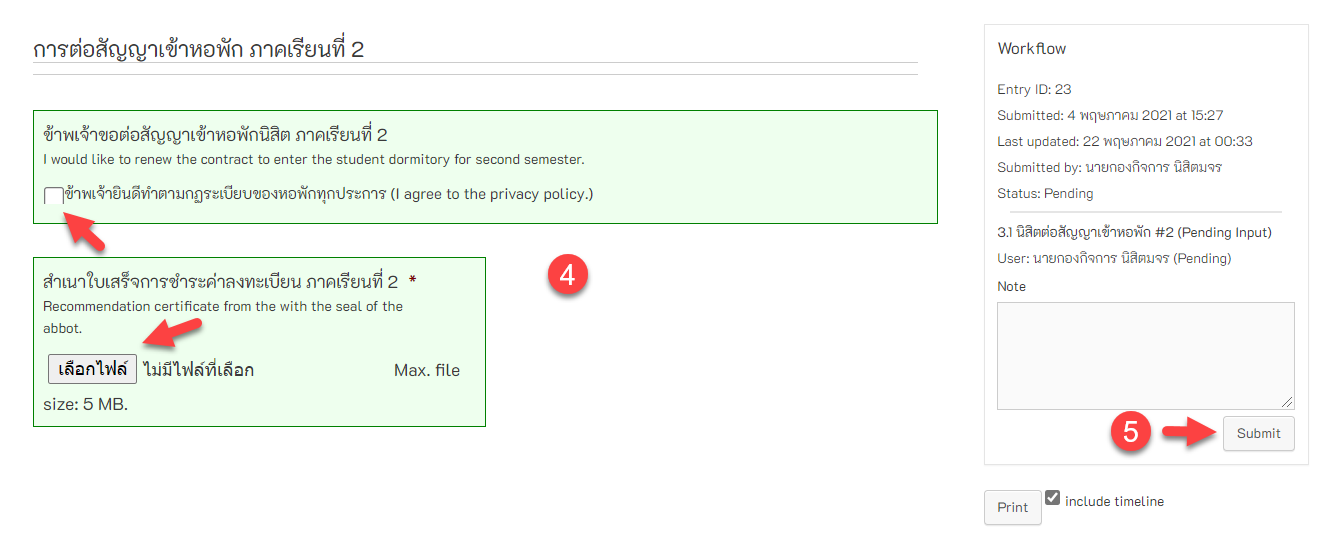This screenshot has height=535, width=1336.
Task: Click the 'I agree to the privacy policy' label
Action: (328, 194)
